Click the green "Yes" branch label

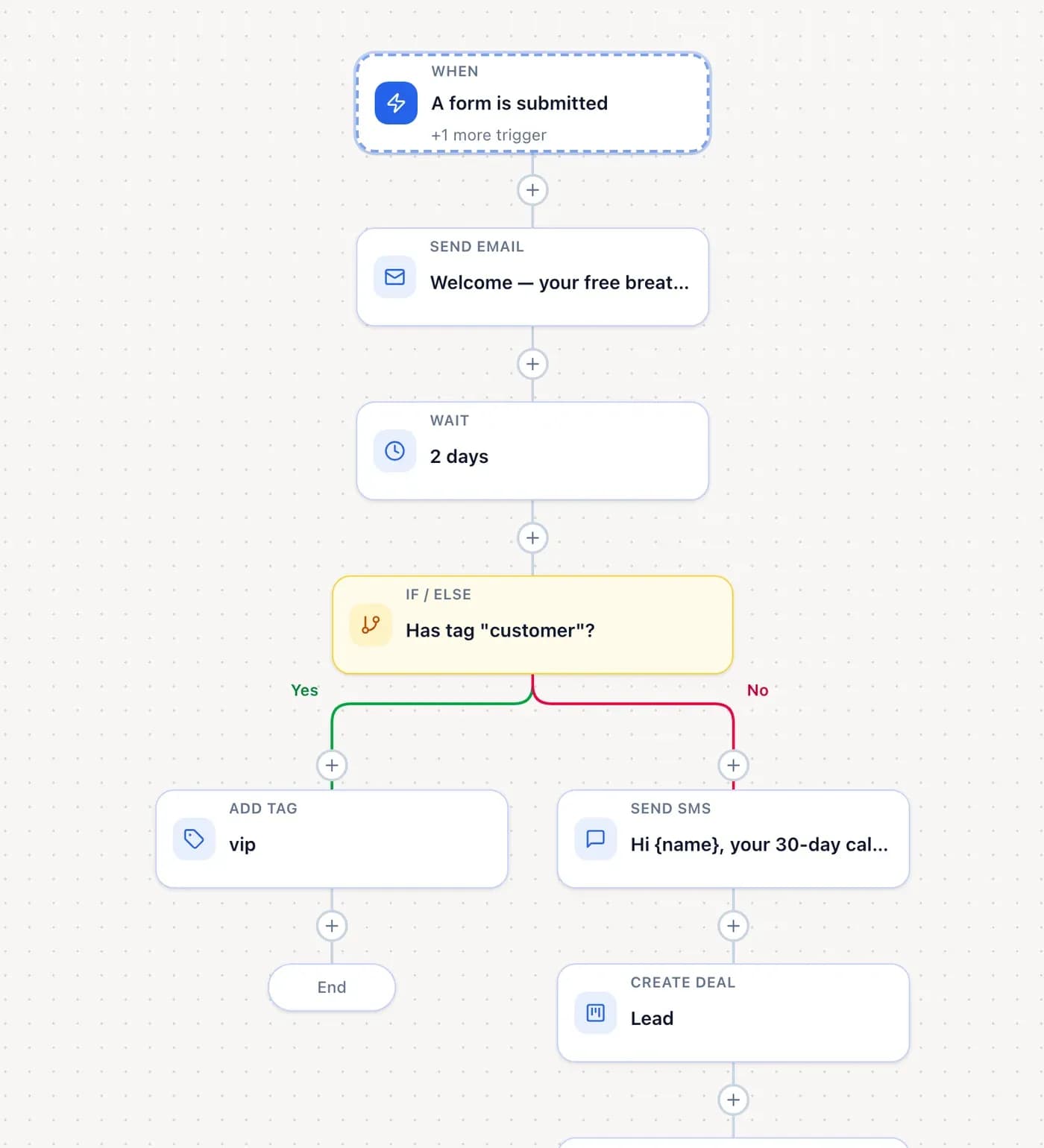304,690
